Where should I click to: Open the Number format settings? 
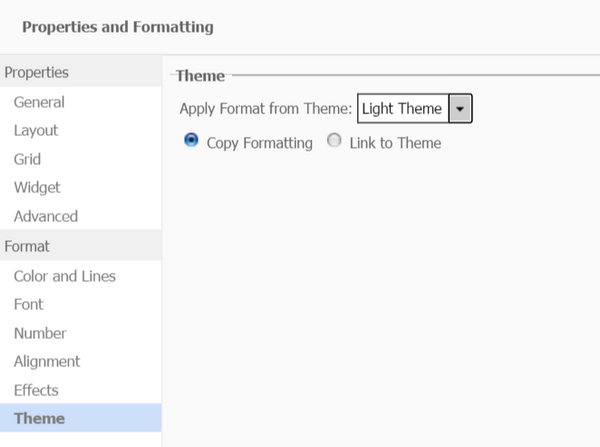[x=40, y=333]
